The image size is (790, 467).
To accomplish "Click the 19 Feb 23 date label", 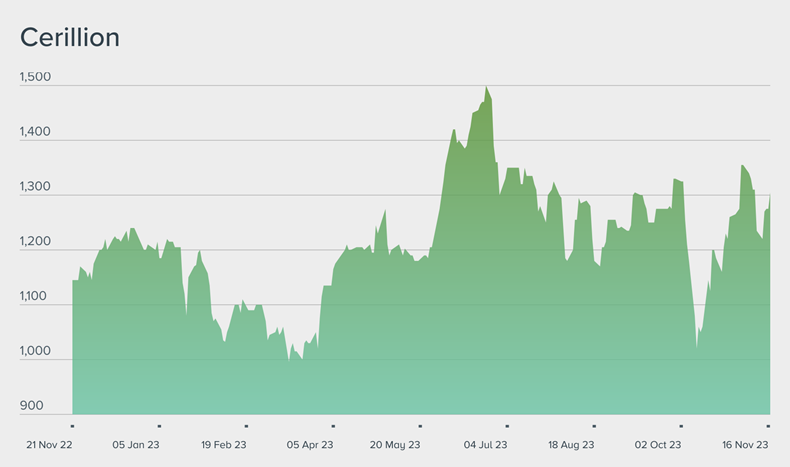I will coord(223,444).
